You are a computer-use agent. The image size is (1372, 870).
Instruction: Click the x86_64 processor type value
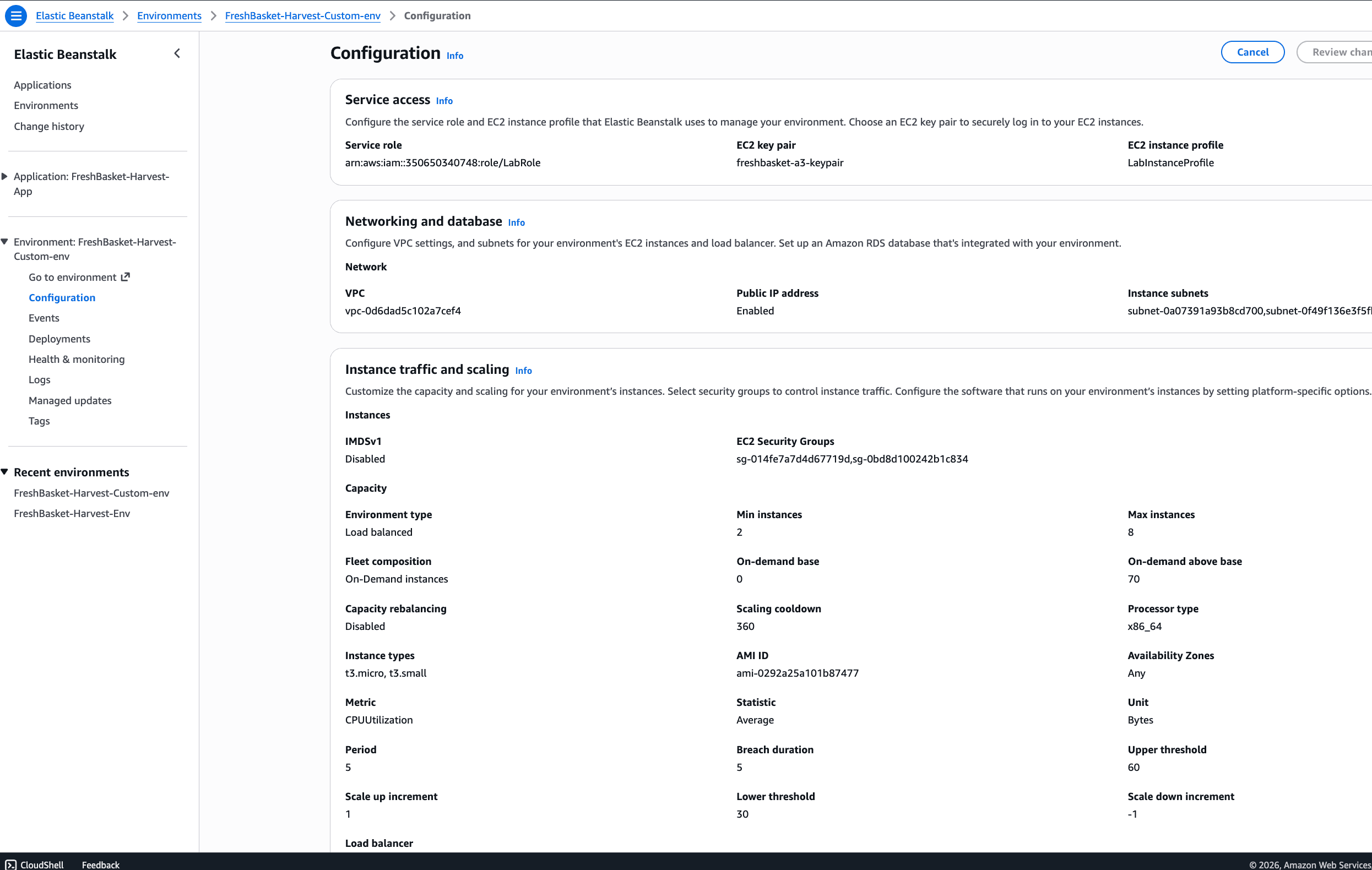coord(1144,626)
